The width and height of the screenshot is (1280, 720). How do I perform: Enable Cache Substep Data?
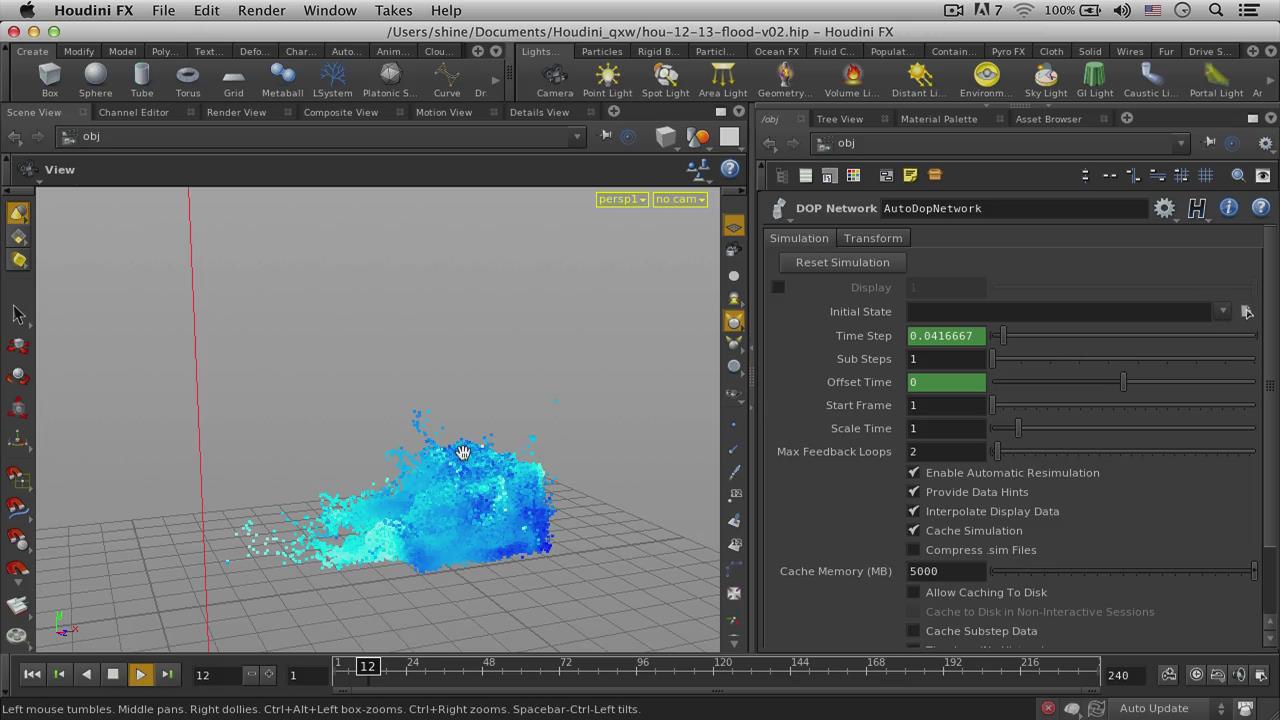pyautogui.click(x=913, y=631)
